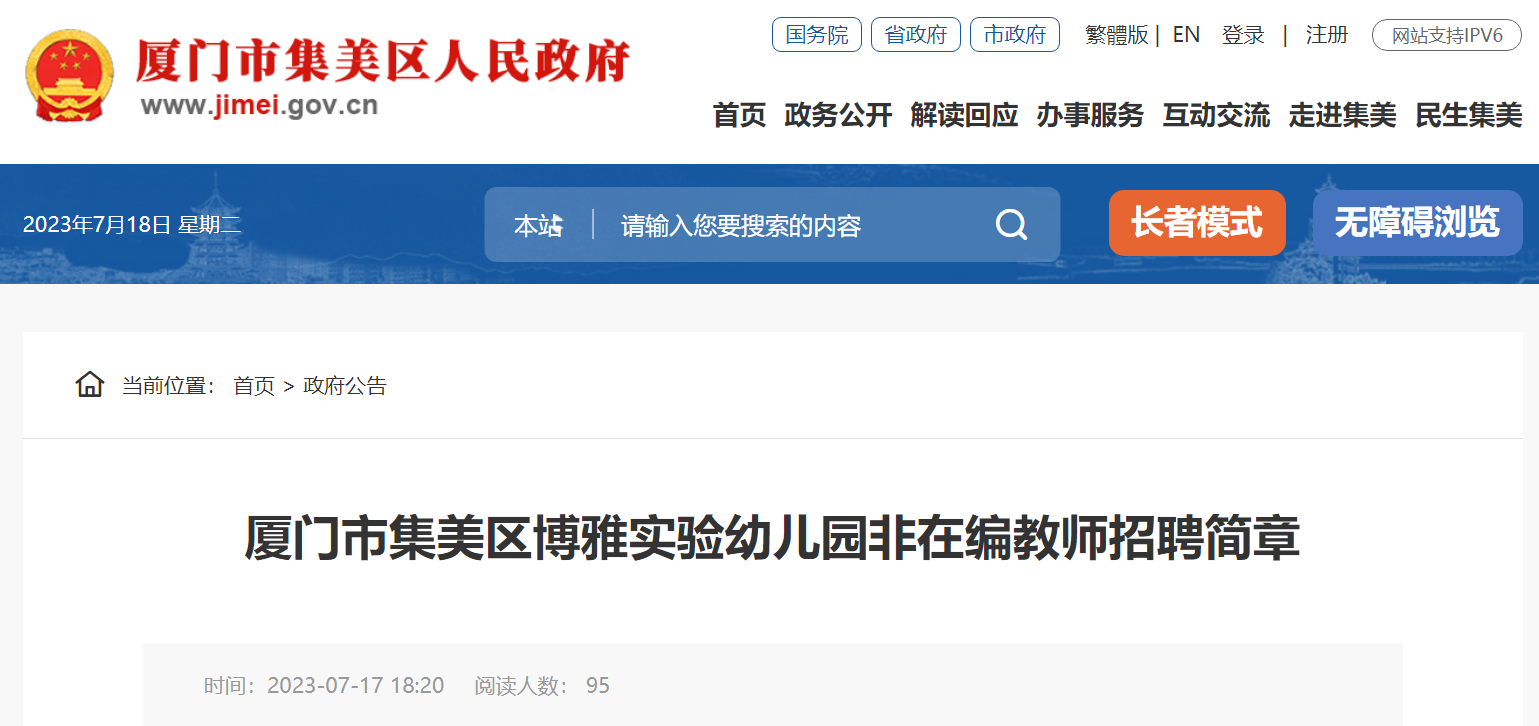Click the national emblem logo

(69, 76)
